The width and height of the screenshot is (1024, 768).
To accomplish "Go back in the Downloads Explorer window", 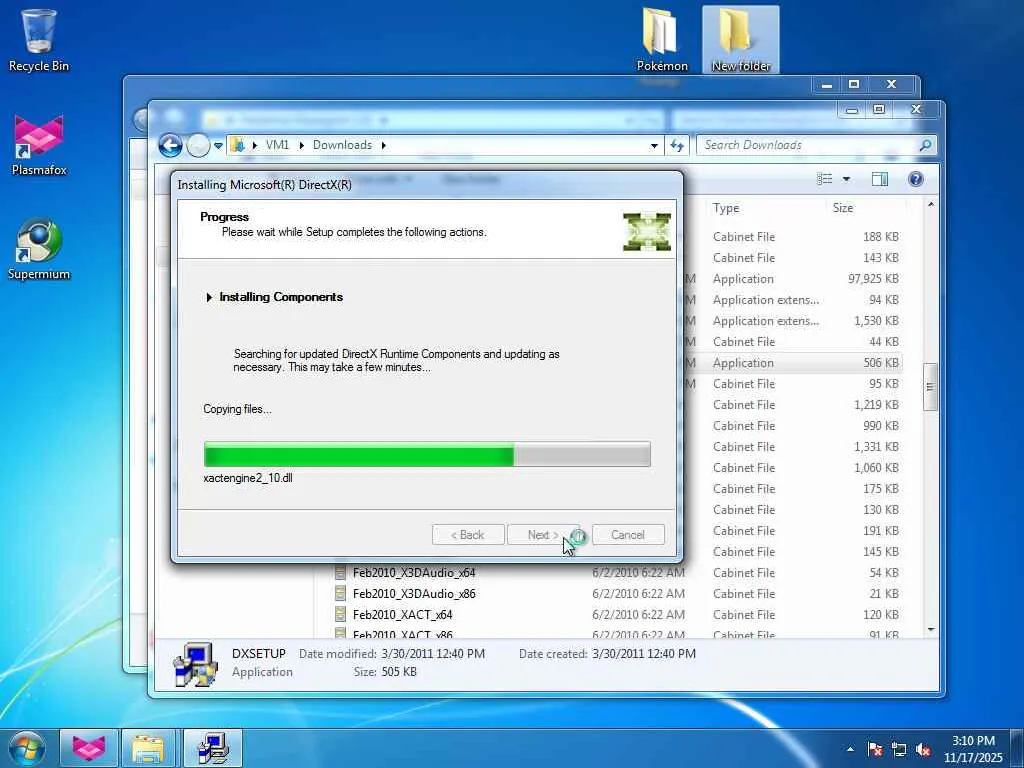I will pos(170,145).
